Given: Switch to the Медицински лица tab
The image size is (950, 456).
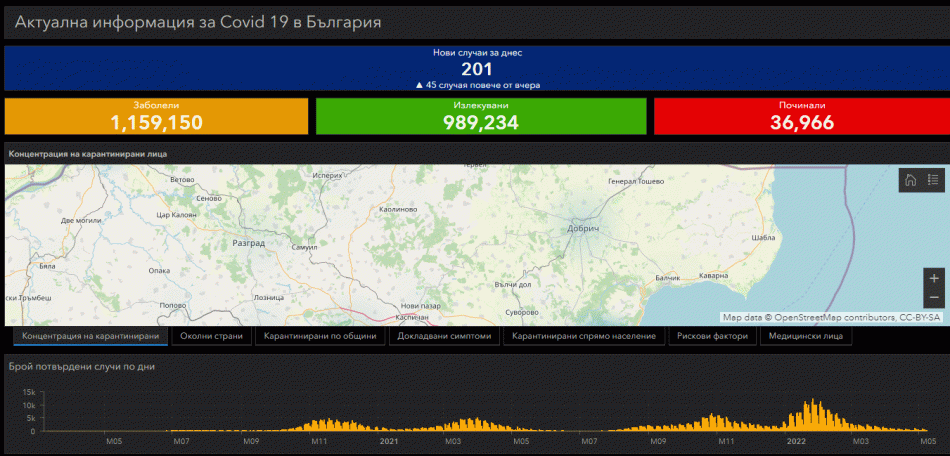Looking at the screenshot, I should coord(805,336).
